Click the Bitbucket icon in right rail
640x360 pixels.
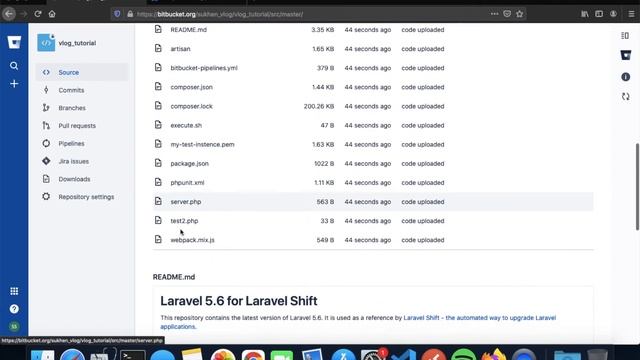[625, 55]
